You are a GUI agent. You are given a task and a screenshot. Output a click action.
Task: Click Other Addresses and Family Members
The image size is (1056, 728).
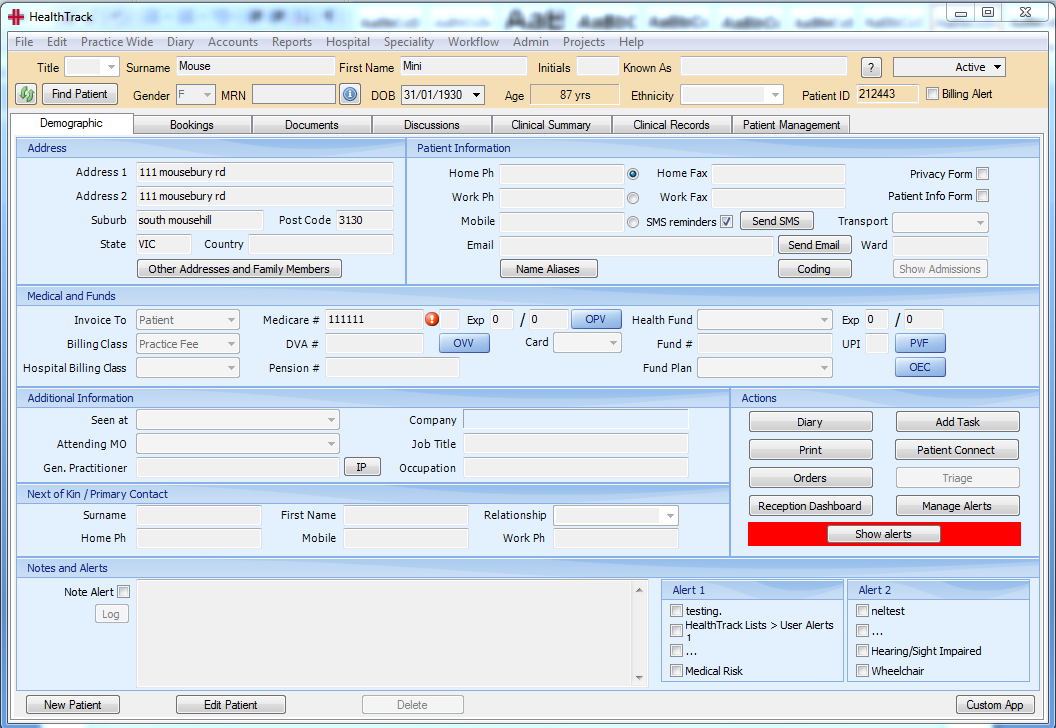tap(239, 269)
